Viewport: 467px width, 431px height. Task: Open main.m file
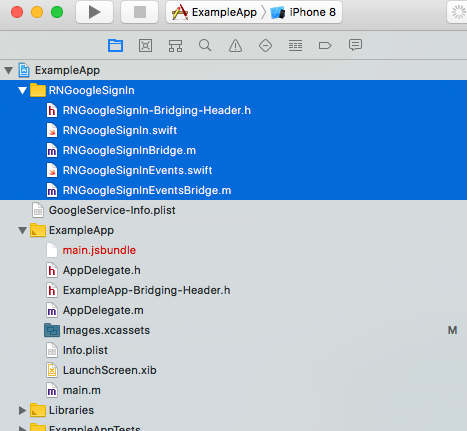coord(233,390)
